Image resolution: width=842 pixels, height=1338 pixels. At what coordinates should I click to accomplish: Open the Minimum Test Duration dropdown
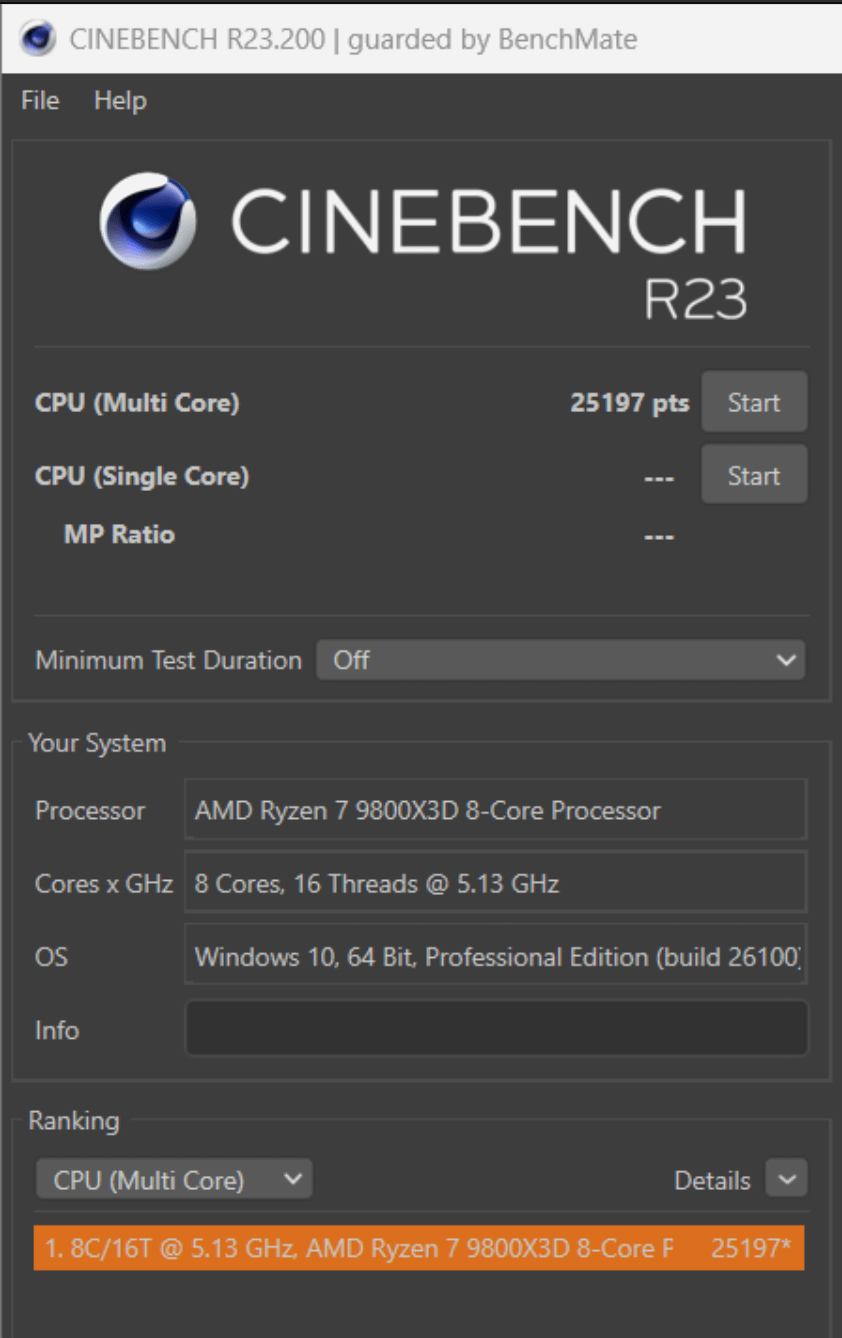click(x=561, y=660)
